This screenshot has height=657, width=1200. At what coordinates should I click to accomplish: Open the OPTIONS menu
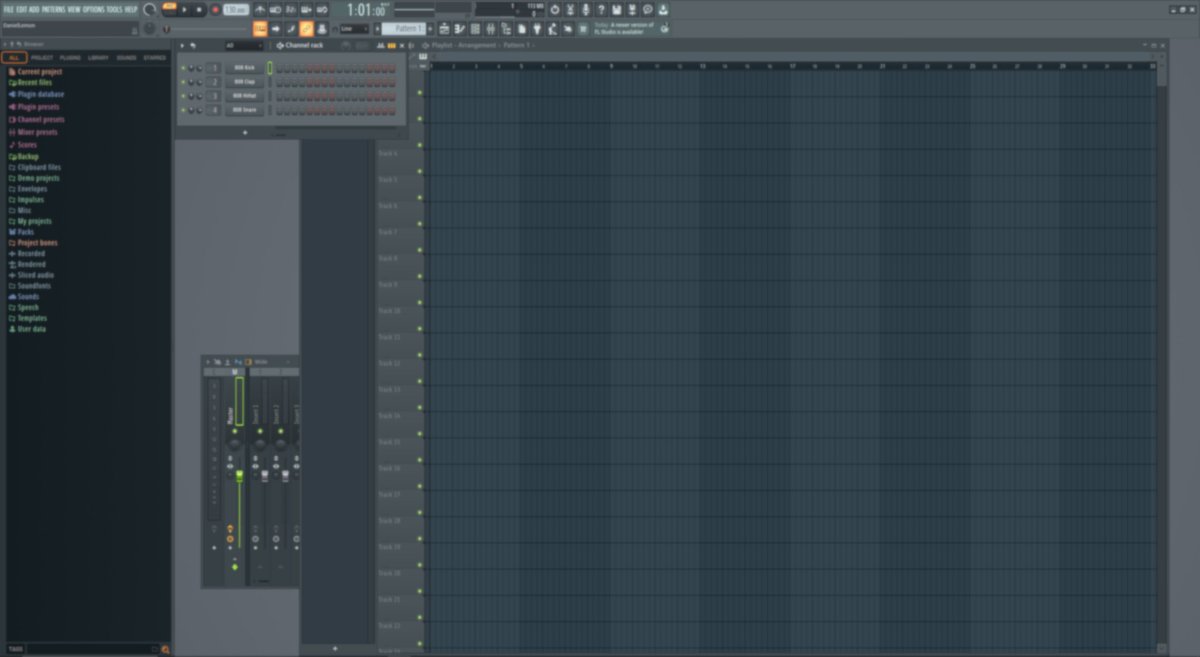pyautogui.click(x=93, y=9)
